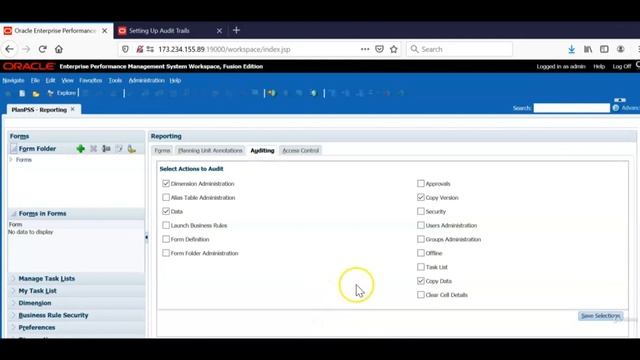Click the rename folder icon
640x360 pixels.
tap(119, 149)
